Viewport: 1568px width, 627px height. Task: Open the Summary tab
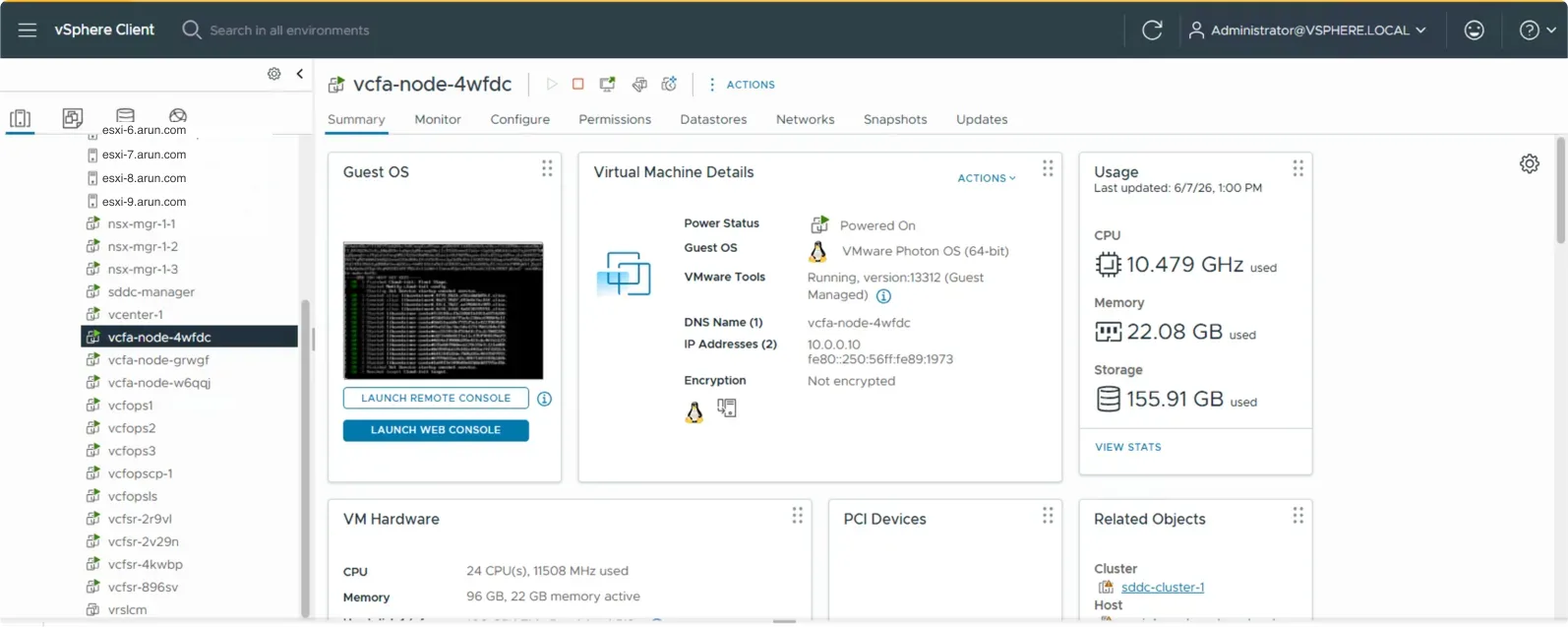click(356, 119)
